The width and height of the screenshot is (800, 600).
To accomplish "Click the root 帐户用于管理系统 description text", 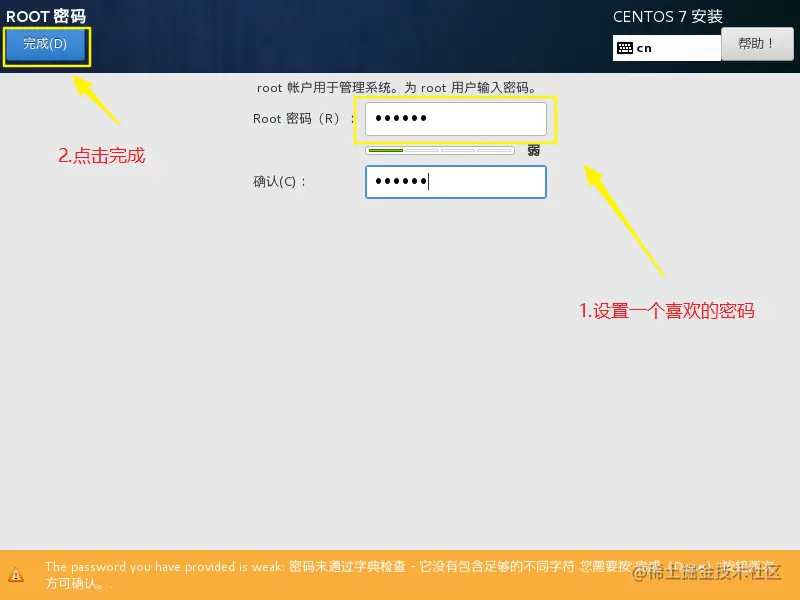I will [x=396, y=88].
